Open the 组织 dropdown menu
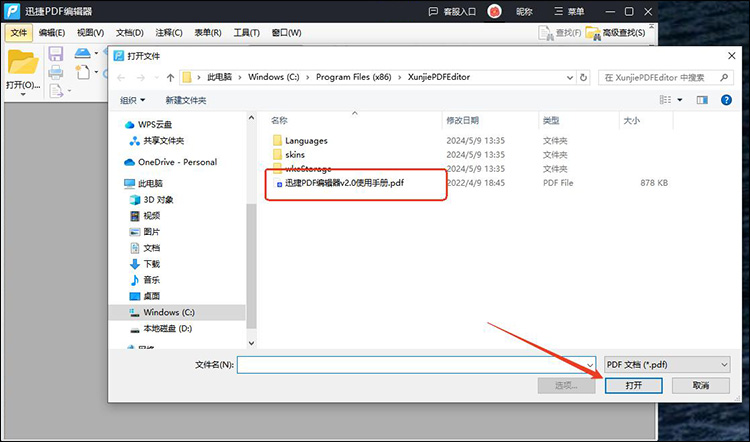 tap(132, 100)
